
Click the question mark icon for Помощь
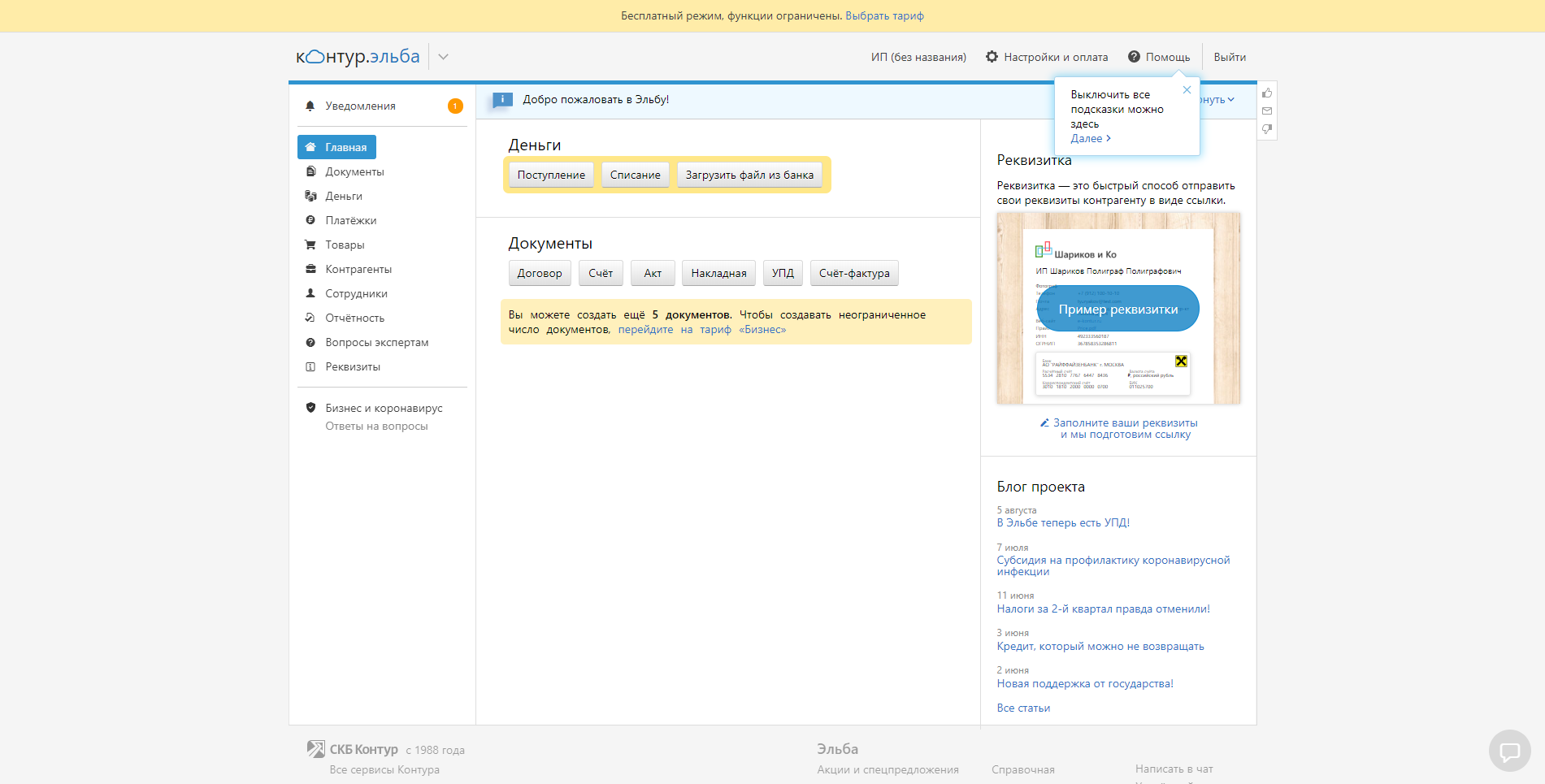(x=1134, y=57)
